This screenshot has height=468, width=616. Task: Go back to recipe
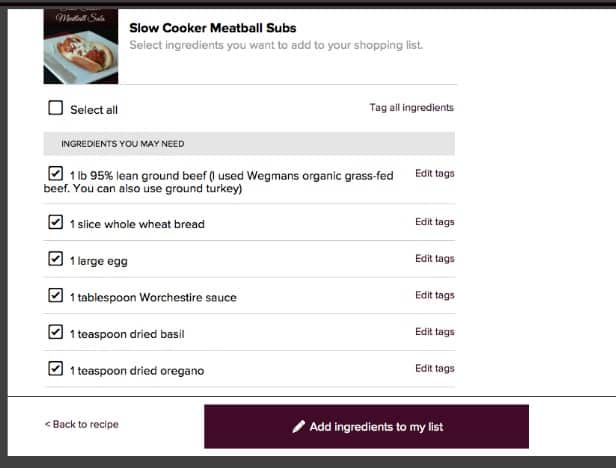click(x=82, y=424)
